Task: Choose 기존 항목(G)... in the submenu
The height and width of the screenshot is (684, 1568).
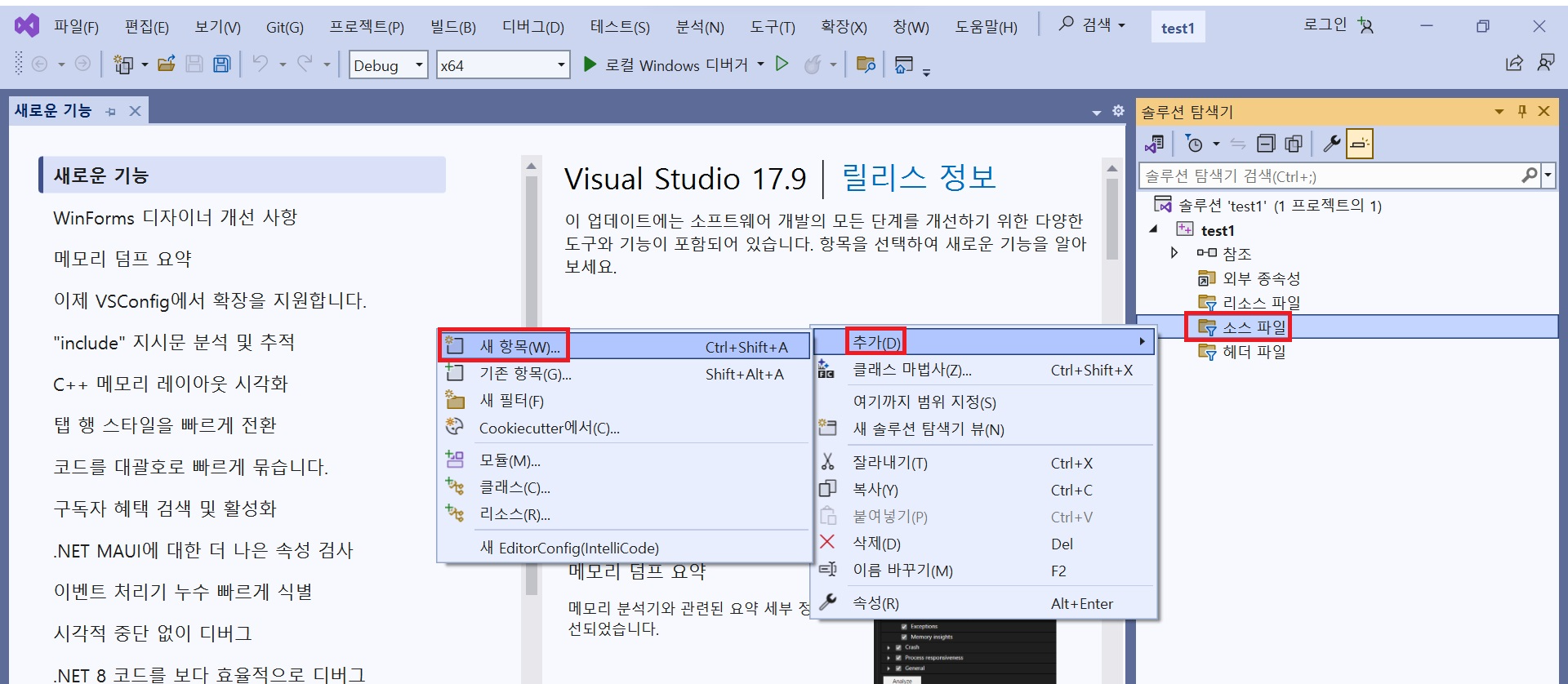Action: 625,374
